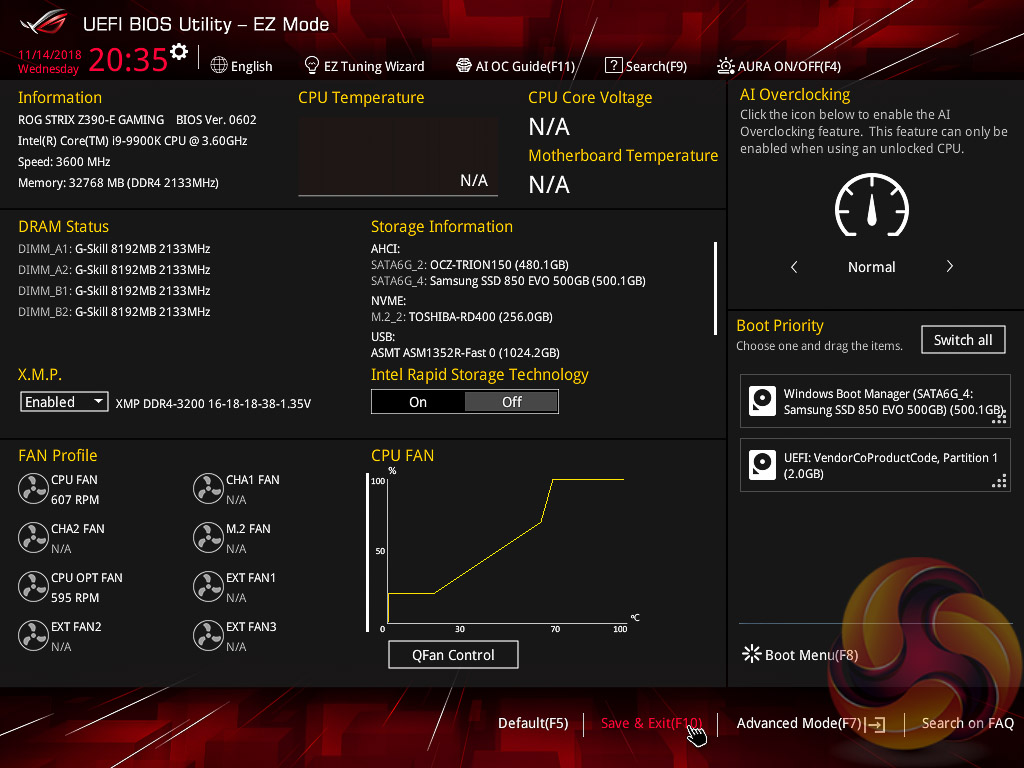Click the AI Overclocking gauge icon
Screen dimensions: 1024x768
(871, 207)
